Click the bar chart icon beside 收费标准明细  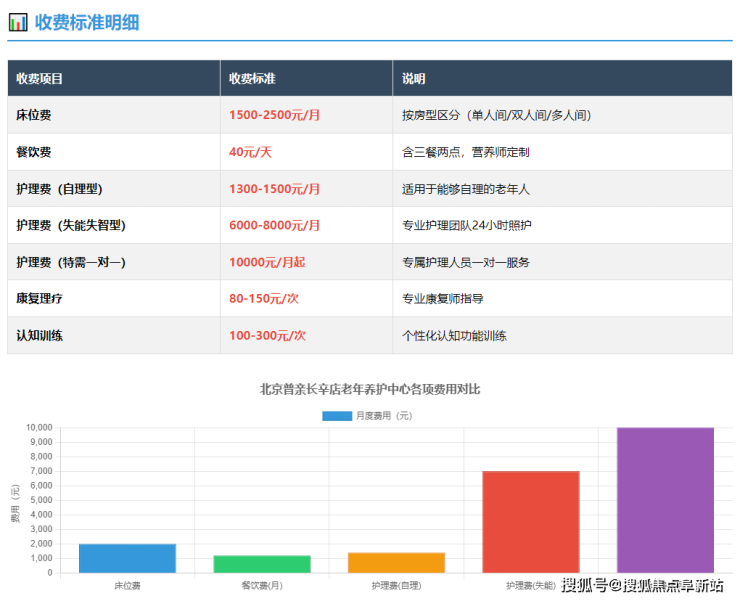pos(18,22)
